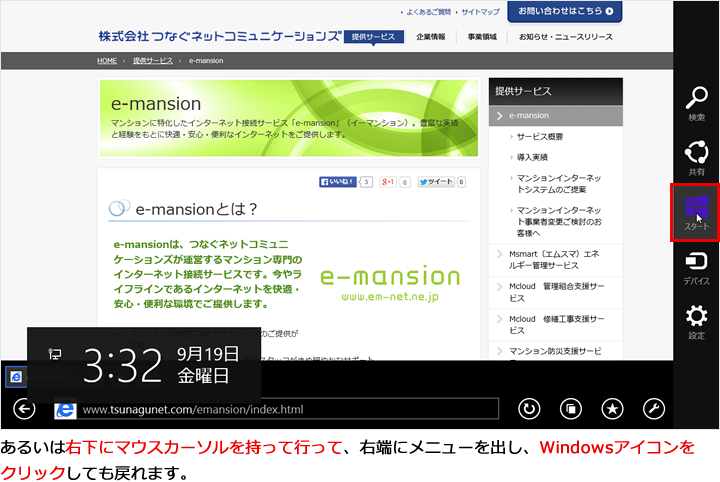720x482 pixels.
Task: Select the 事業領域 navigation item
Action: (x=482, y=37)
